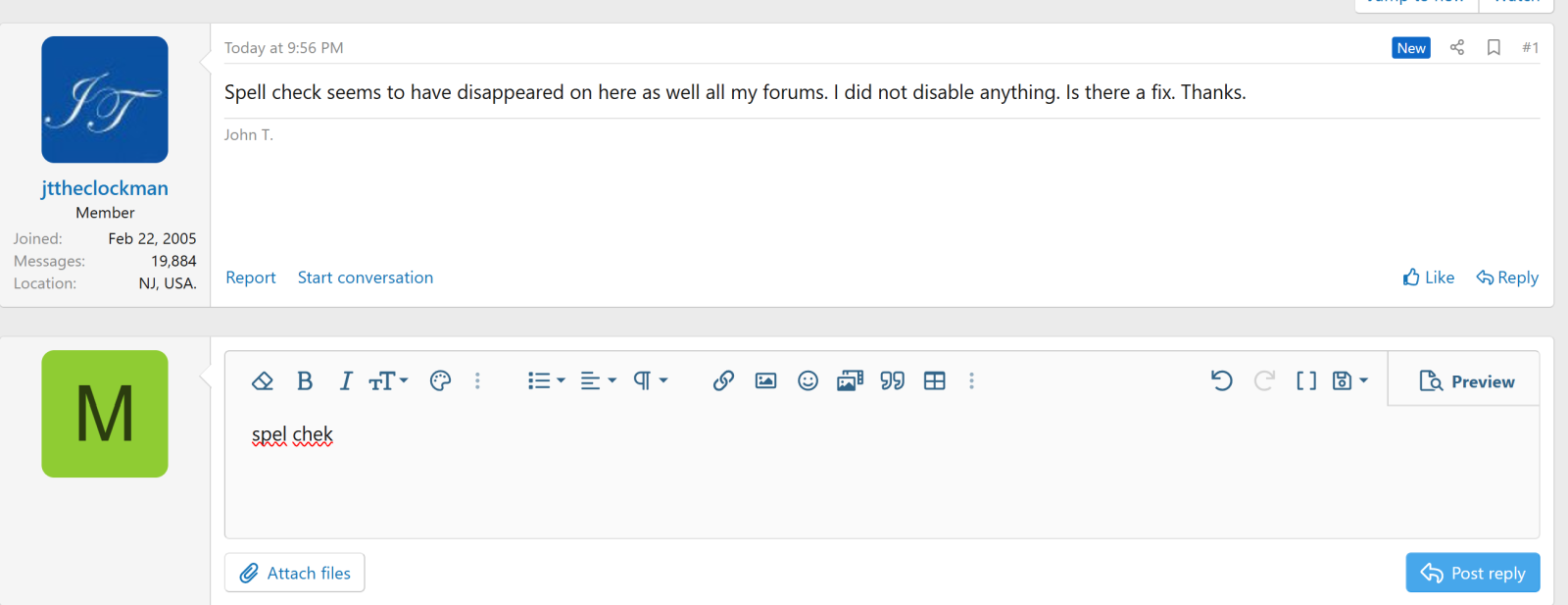Toggle BB code mode brackets
Image resolution: width=1568 pixels, height=605 pixels.
tap(1306, 380)
